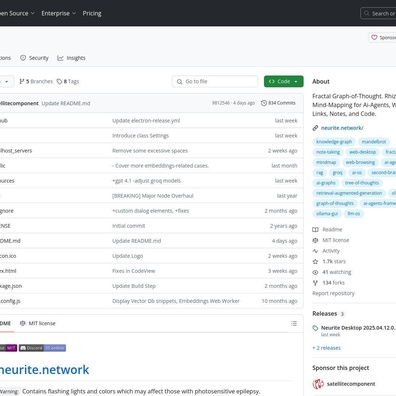Select the knowledge-graph topic tag
The height and width of the screenshot is (396, 396).
click(334, 142)
